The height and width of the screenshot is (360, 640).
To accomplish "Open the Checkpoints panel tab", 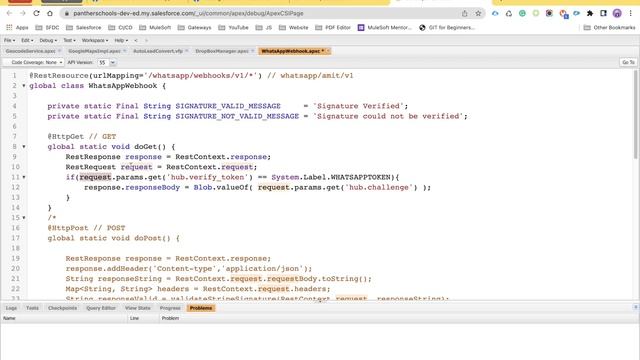I will [x=62, y=308].
